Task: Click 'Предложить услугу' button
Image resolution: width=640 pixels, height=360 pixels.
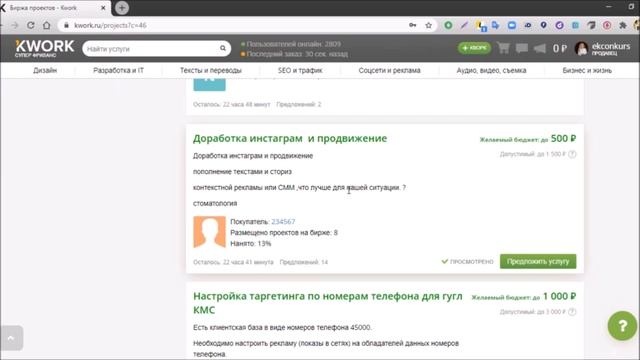Action: [x=538, y=261]
